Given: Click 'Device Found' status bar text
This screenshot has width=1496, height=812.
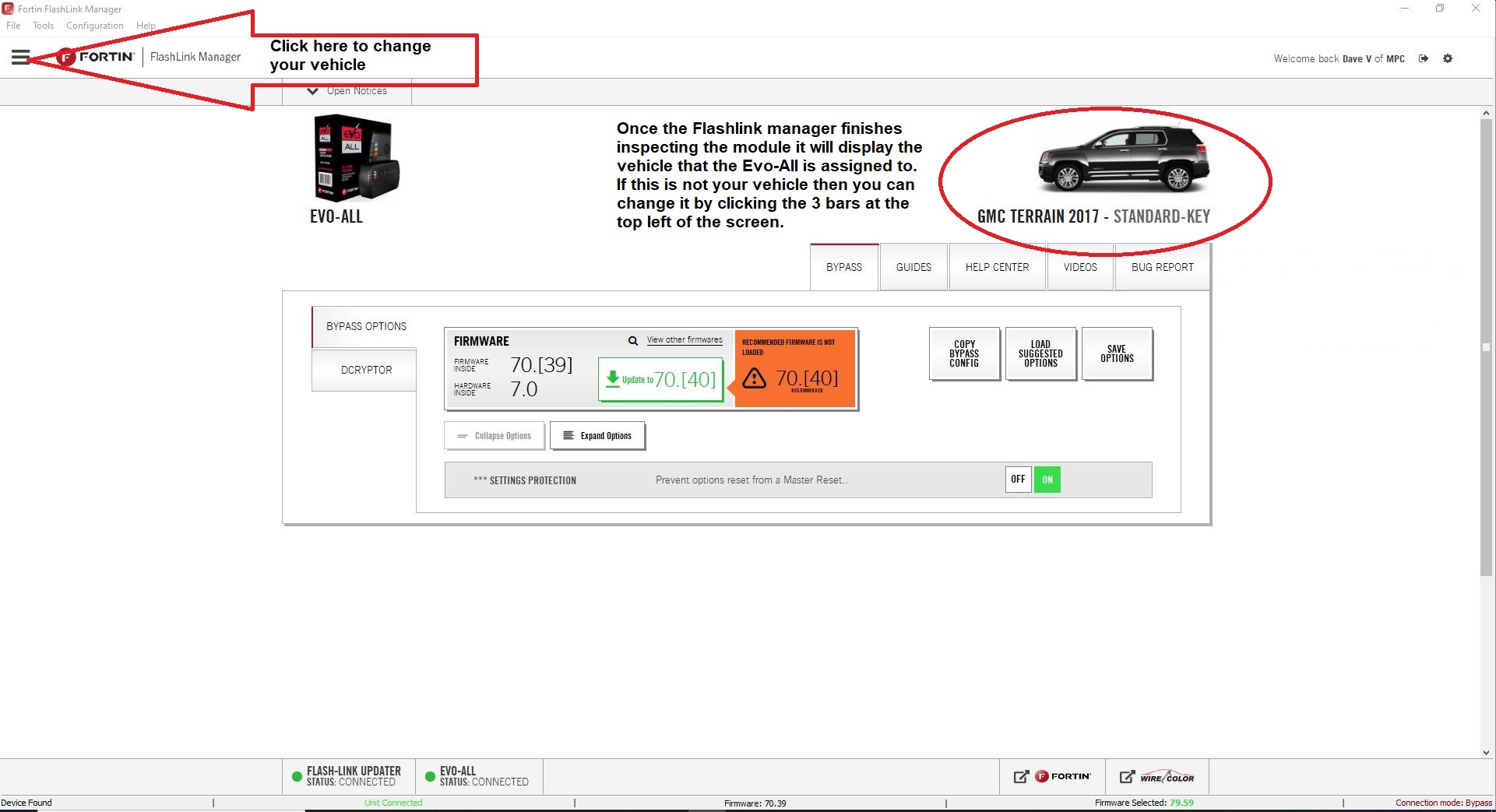Looking at the screenshot, I should pyautogui.click(x=26, y=803).
